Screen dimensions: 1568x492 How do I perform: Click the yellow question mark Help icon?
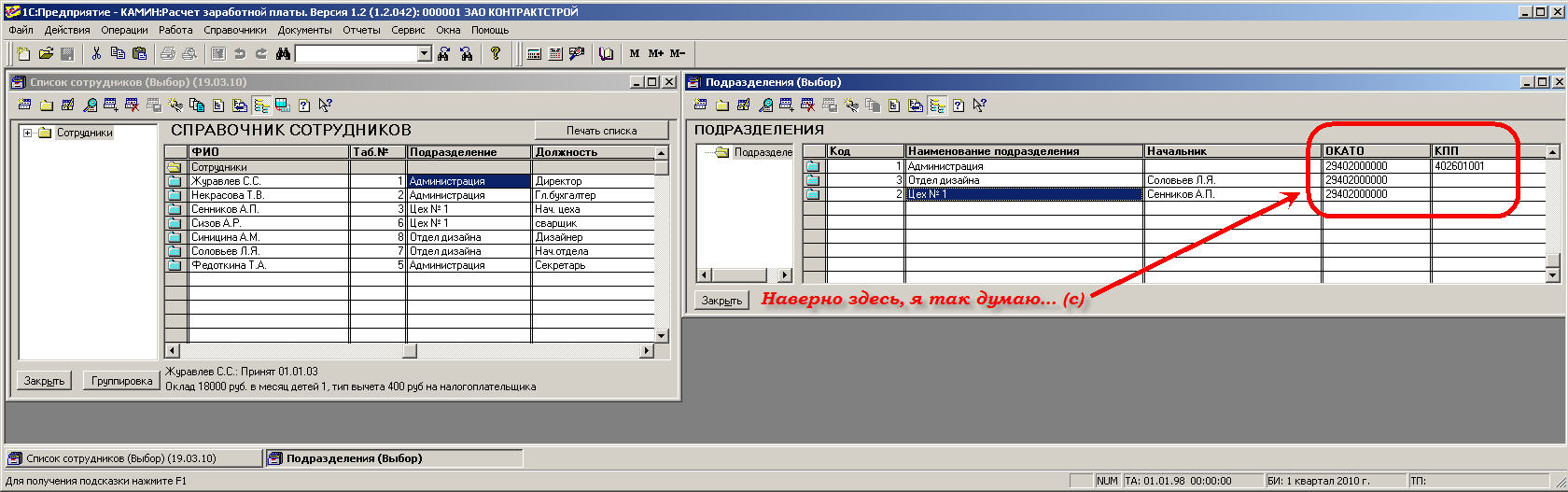(x=496, y=54)
